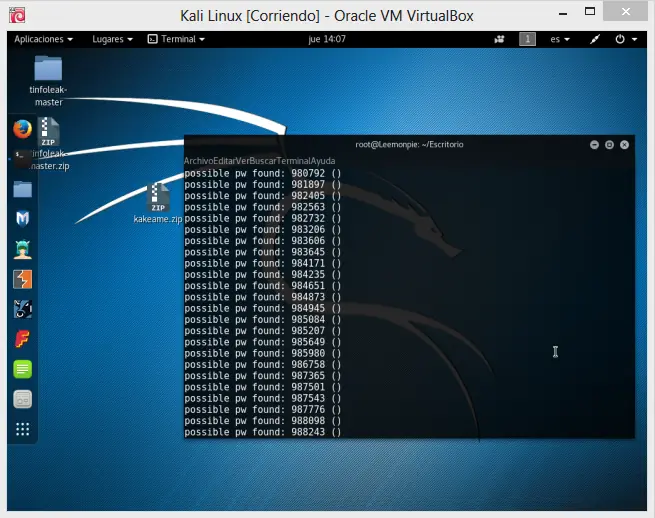This screenshot has width=655, height=518.
Task: Open the Ayuda menu in the terminal
Action: point(323,161)
